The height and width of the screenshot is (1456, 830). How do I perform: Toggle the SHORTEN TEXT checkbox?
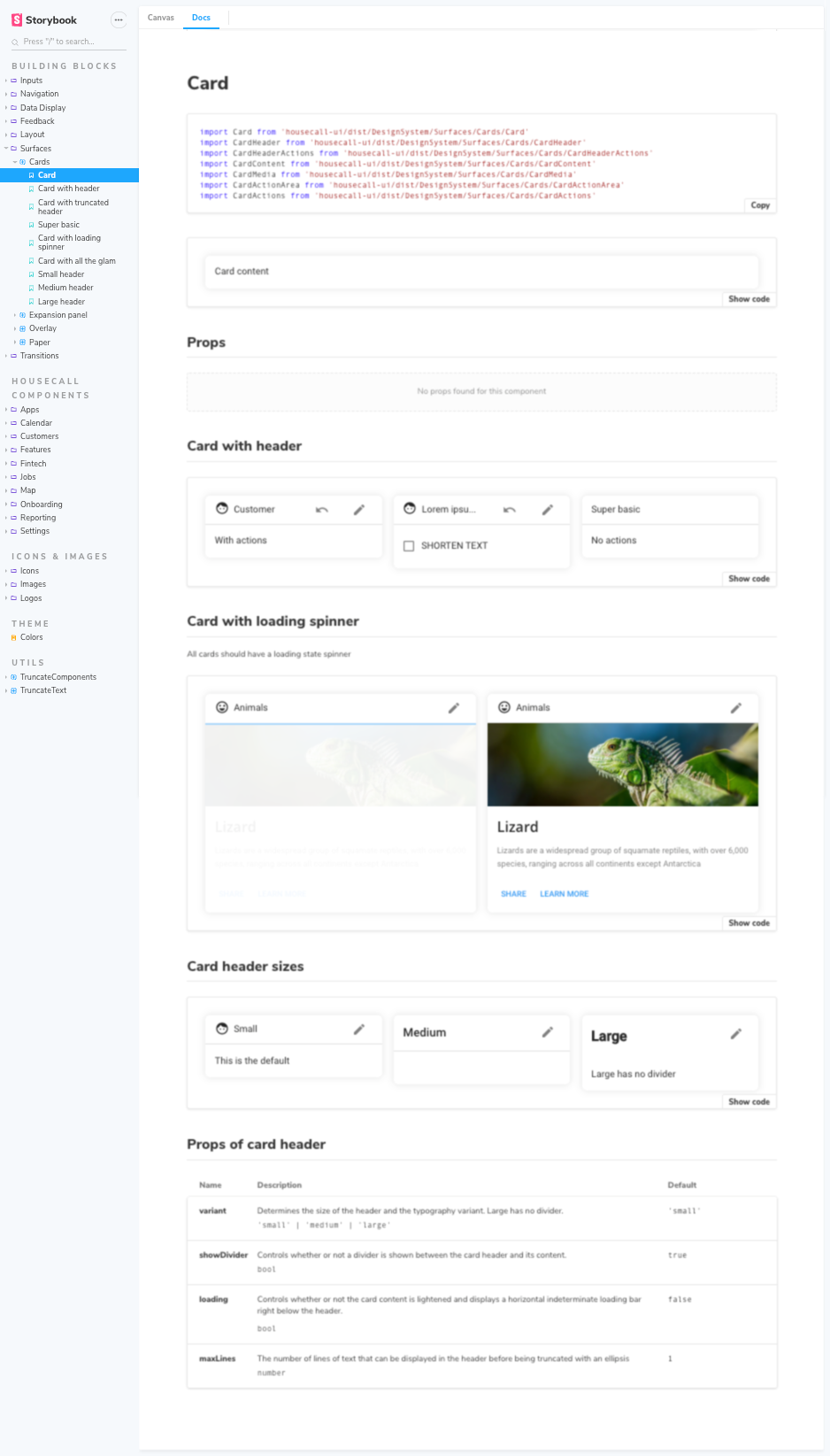(x=409, y=546)
